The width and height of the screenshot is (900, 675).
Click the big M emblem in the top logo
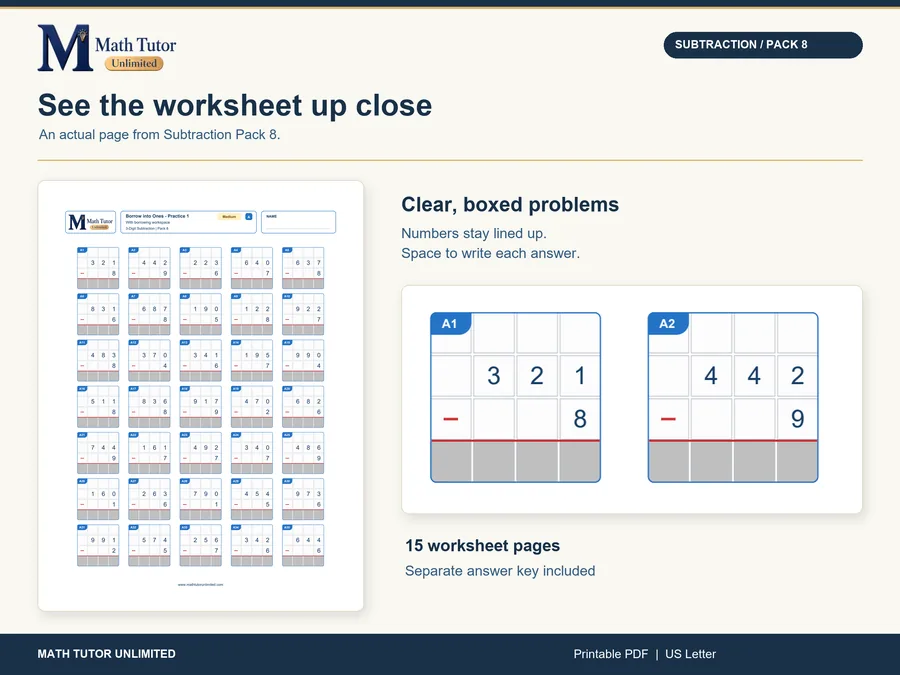click(64, 48)
